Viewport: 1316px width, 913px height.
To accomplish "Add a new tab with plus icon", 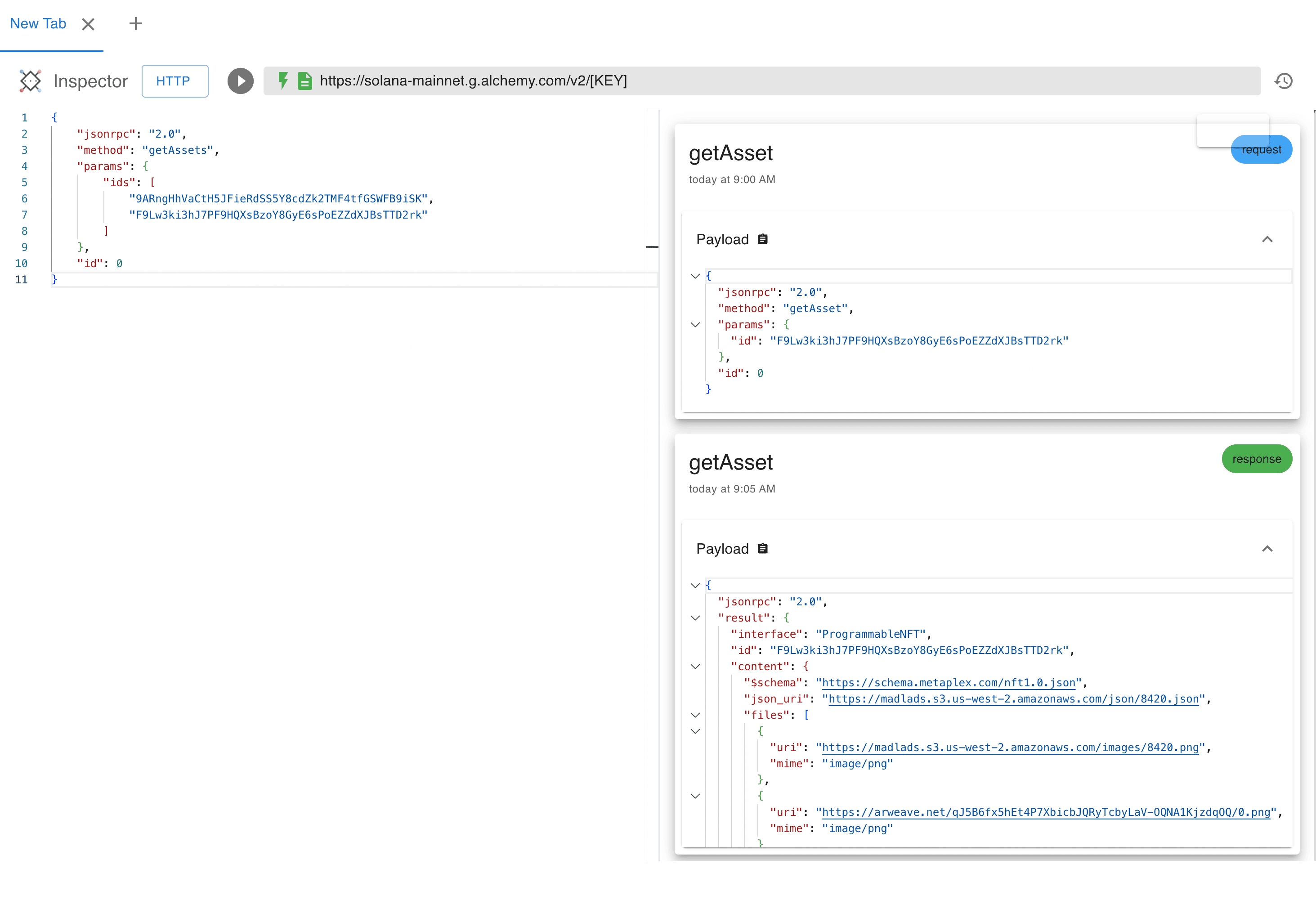I will tap(135, 23).
